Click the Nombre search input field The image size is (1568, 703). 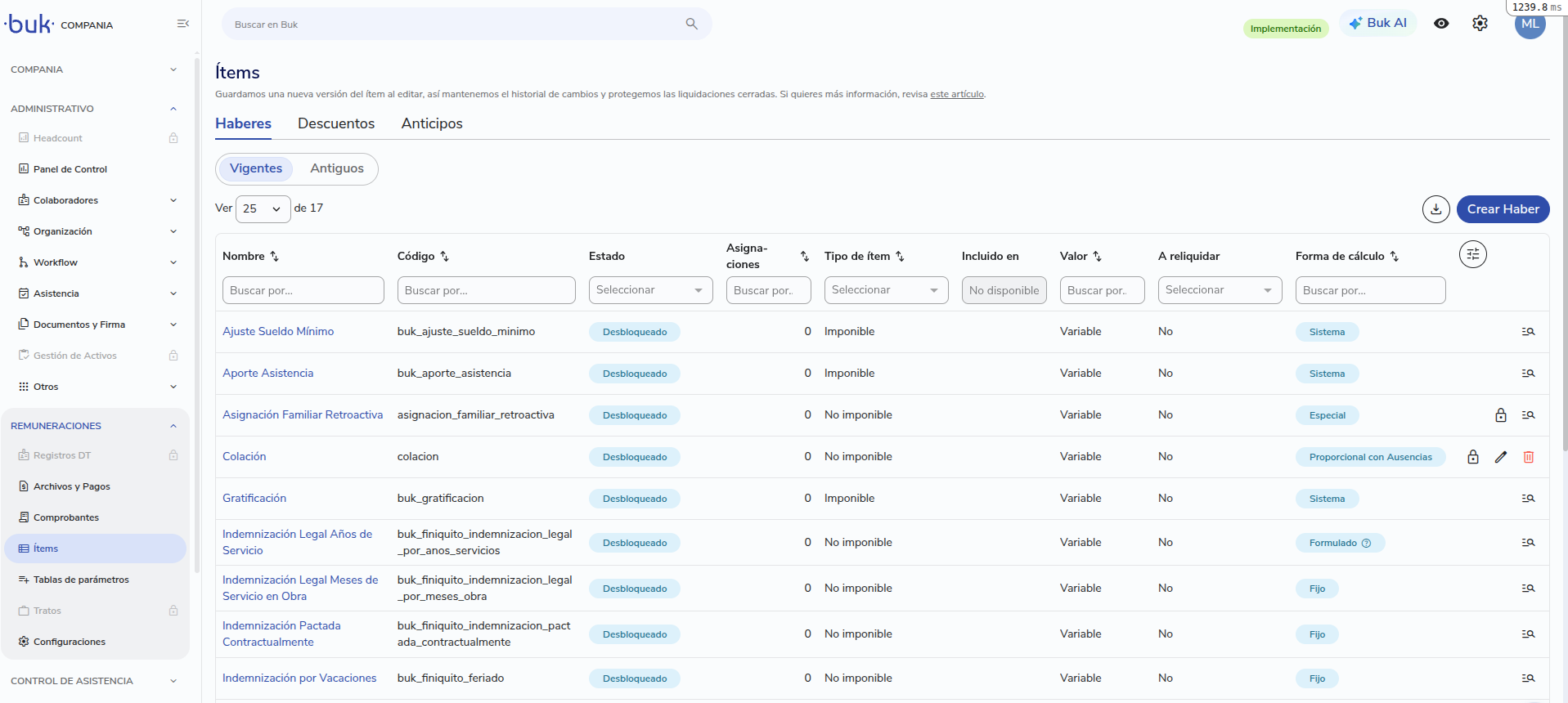point(303,290)
